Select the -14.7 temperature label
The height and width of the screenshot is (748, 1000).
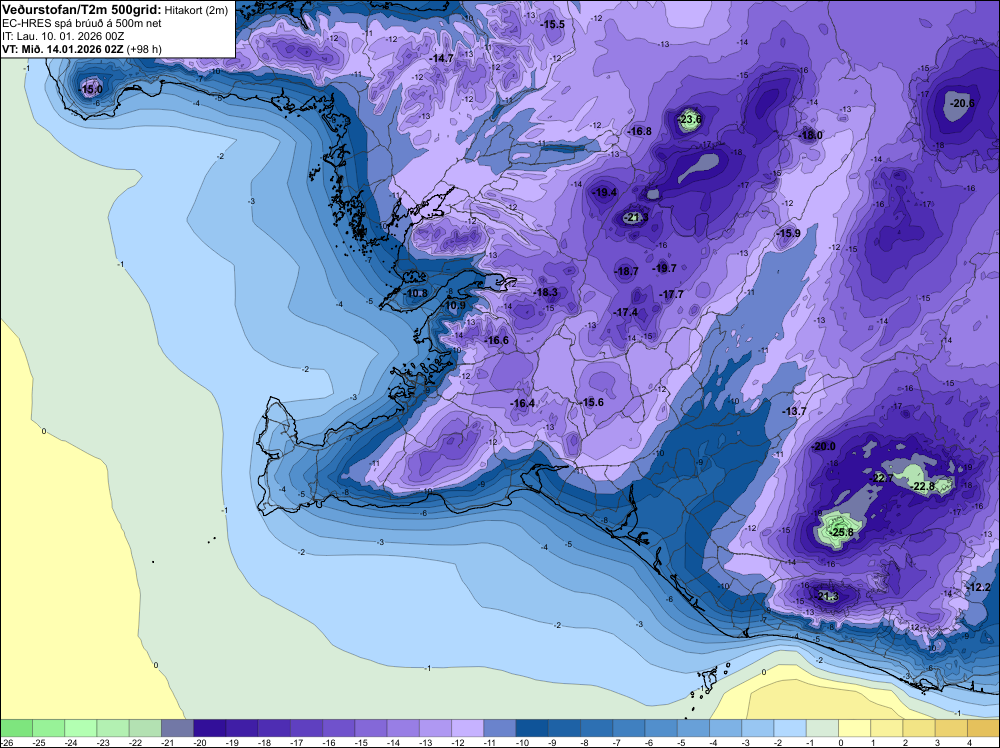pyautogui.click(x=441, y=58)
